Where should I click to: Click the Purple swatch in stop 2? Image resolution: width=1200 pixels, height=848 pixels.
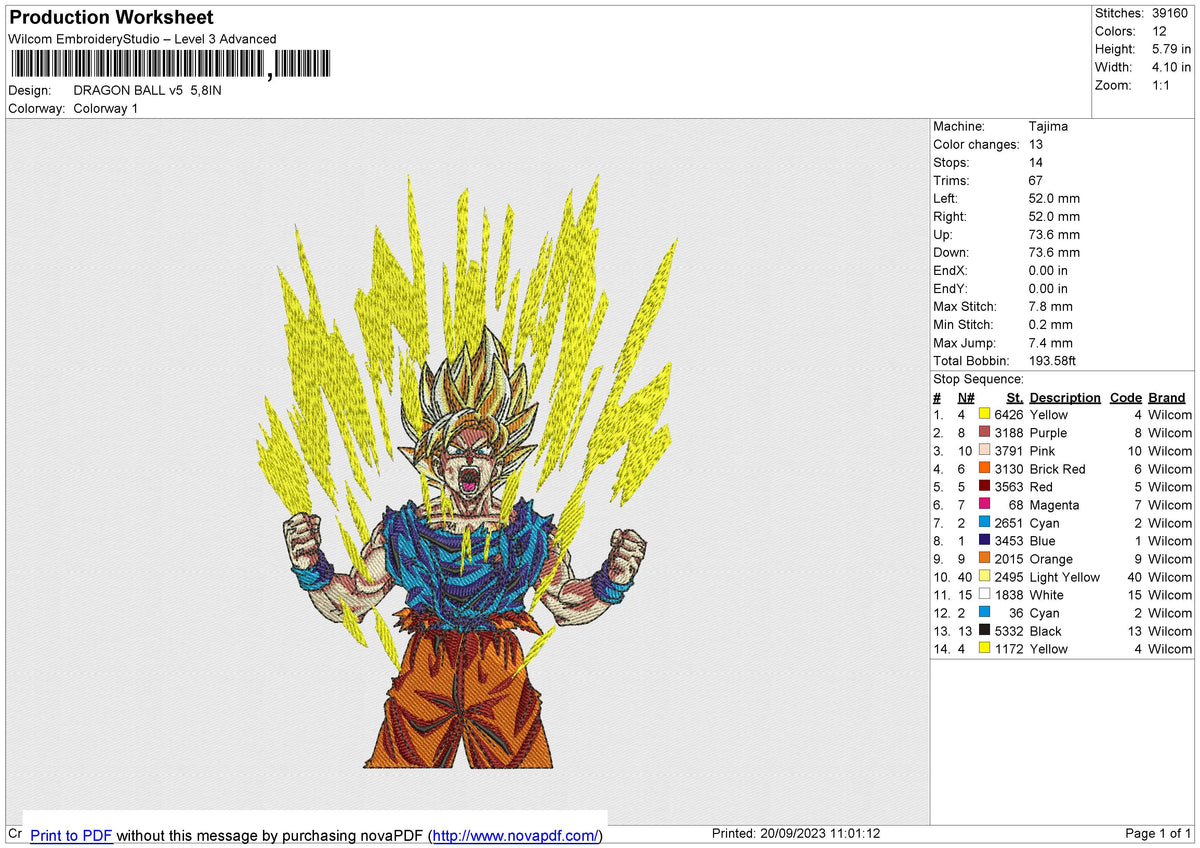coord(985,433)
